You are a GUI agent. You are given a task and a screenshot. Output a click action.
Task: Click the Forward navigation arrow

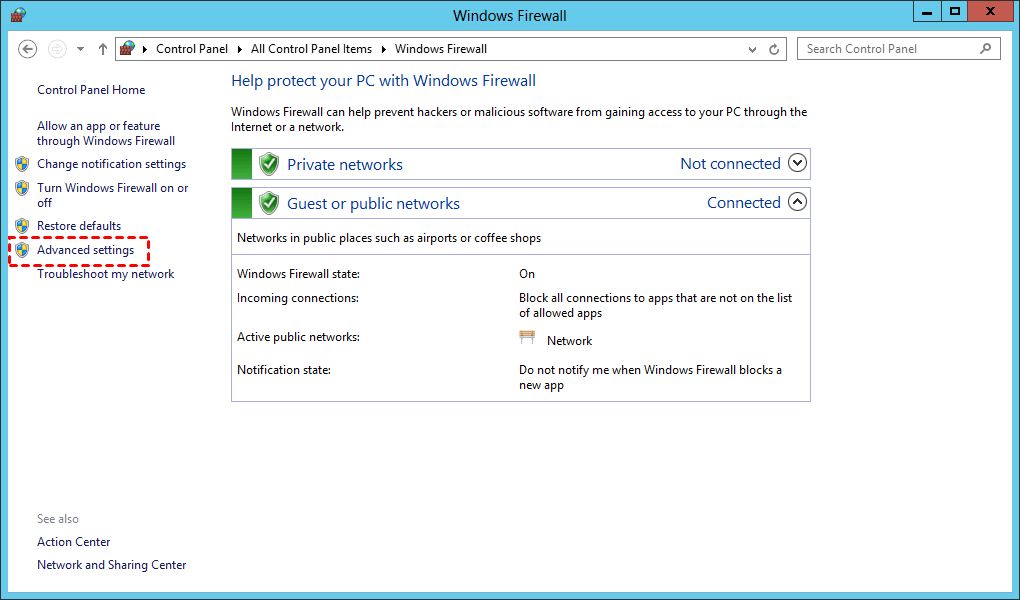pos(57,49)
